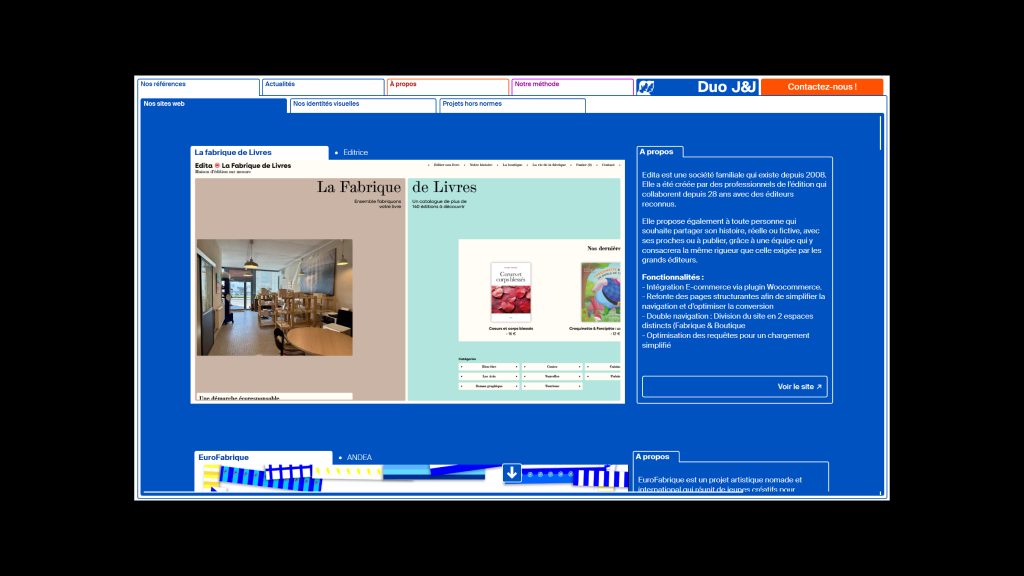This screenshot has height=576, width=1024.
Task: Open the Nos références tab
Action: (x=199, y=87)
